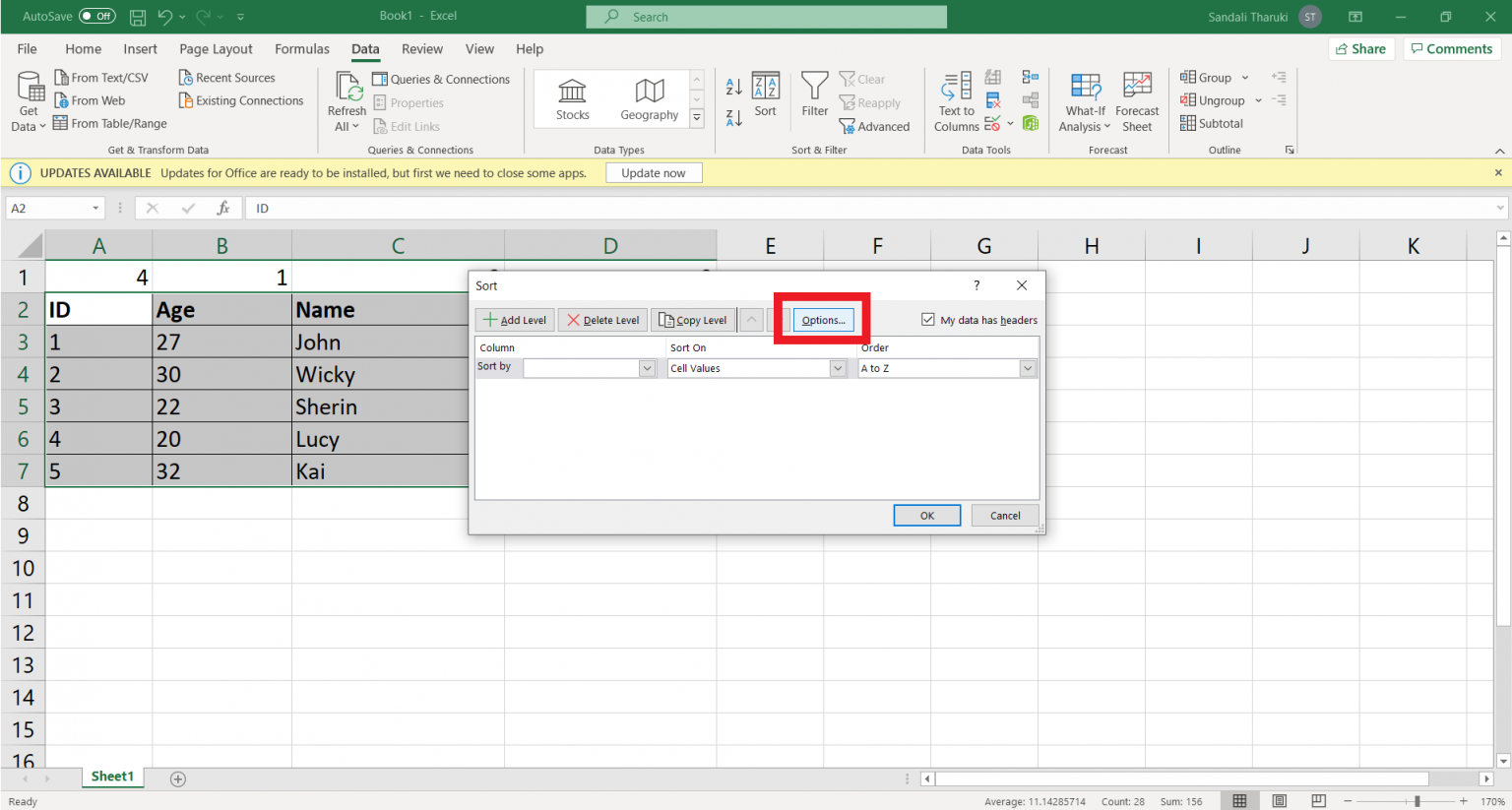Click the Remove Duplicates icon

click(x=993, y=101)
